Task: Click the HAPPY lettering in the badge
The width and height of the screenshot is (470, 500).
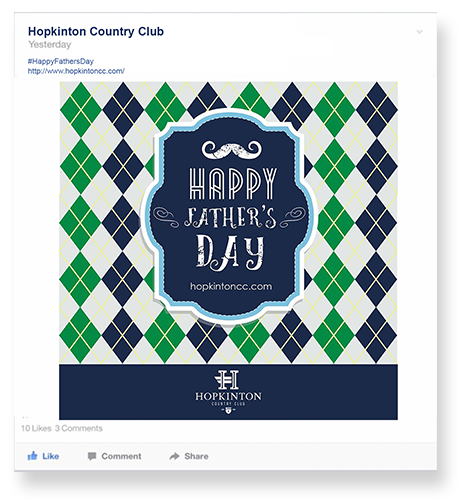Action: [x=233, y=183]
